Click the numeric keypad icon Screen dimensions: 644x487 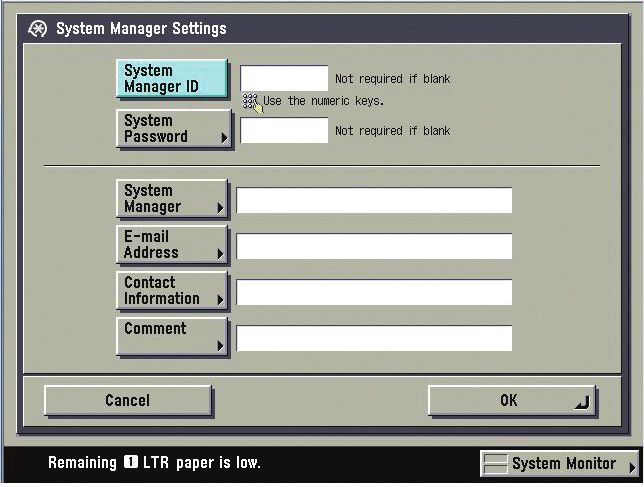pos(251,102)
